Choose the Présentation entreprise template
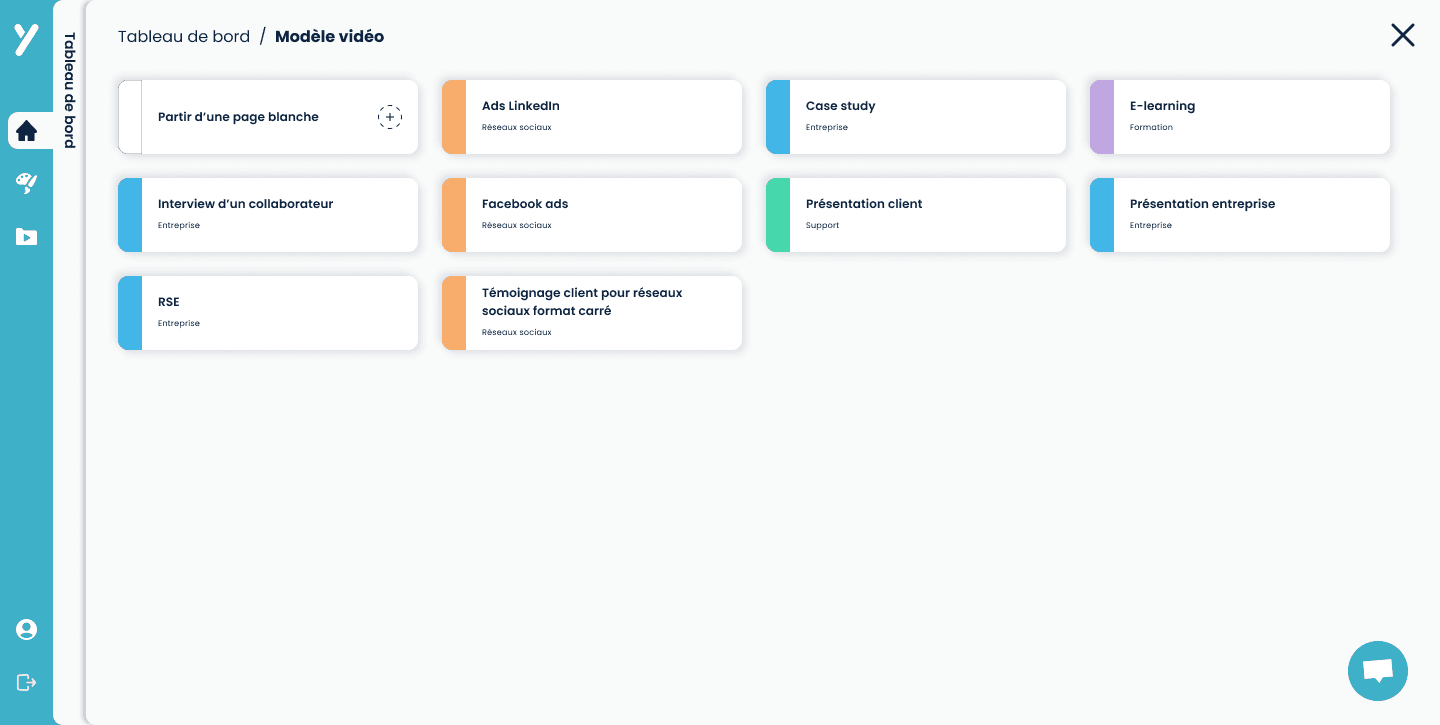Screen dimensions: 1440x725 coord(1240,215)
